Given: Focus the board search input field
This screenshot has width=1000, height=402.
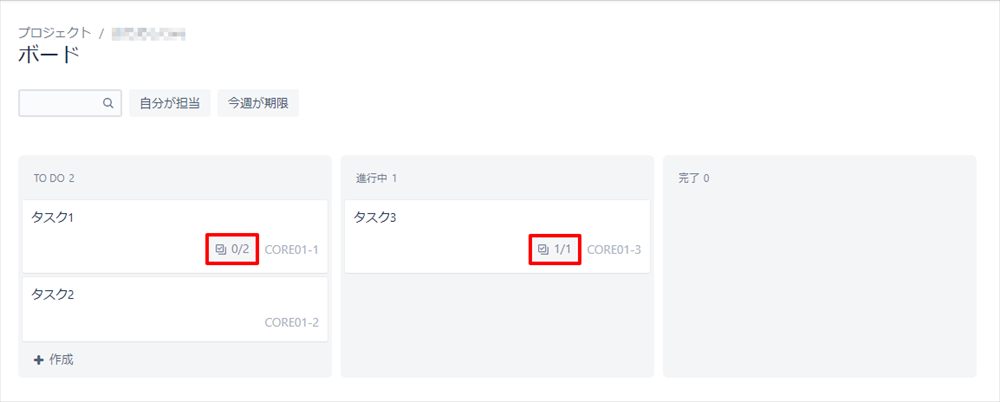Looking at the screenshot, I should click(x=70, y=103).
